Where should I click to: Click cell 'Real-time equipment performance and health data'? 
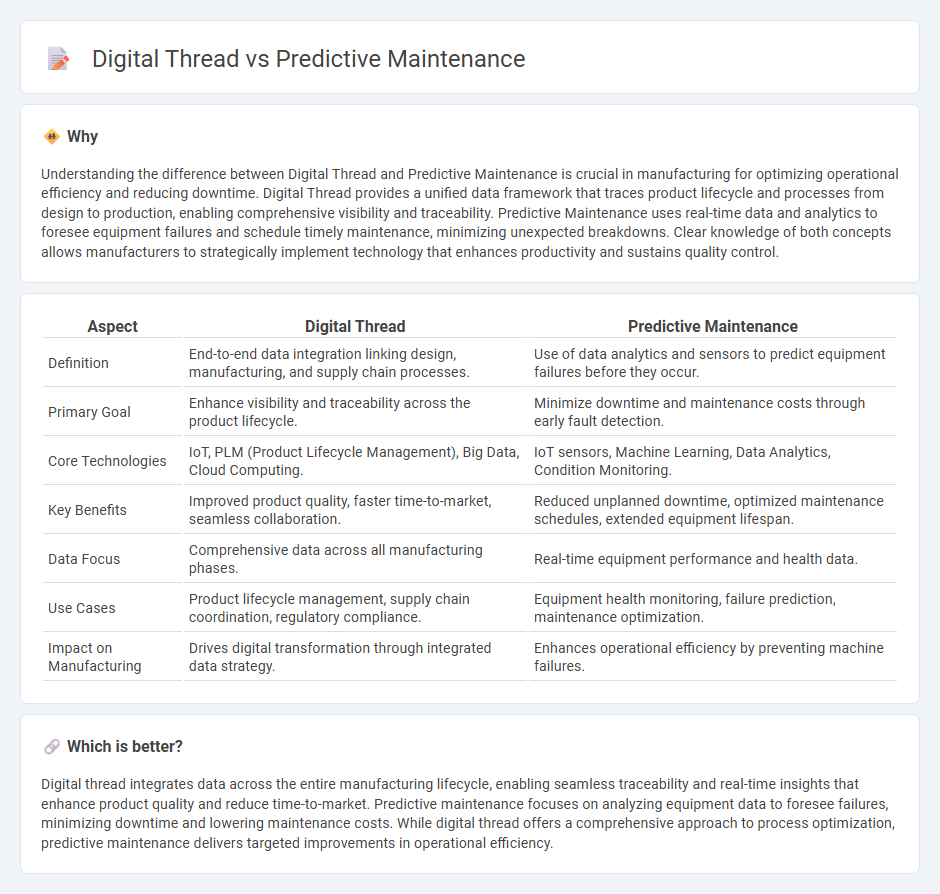713,559
